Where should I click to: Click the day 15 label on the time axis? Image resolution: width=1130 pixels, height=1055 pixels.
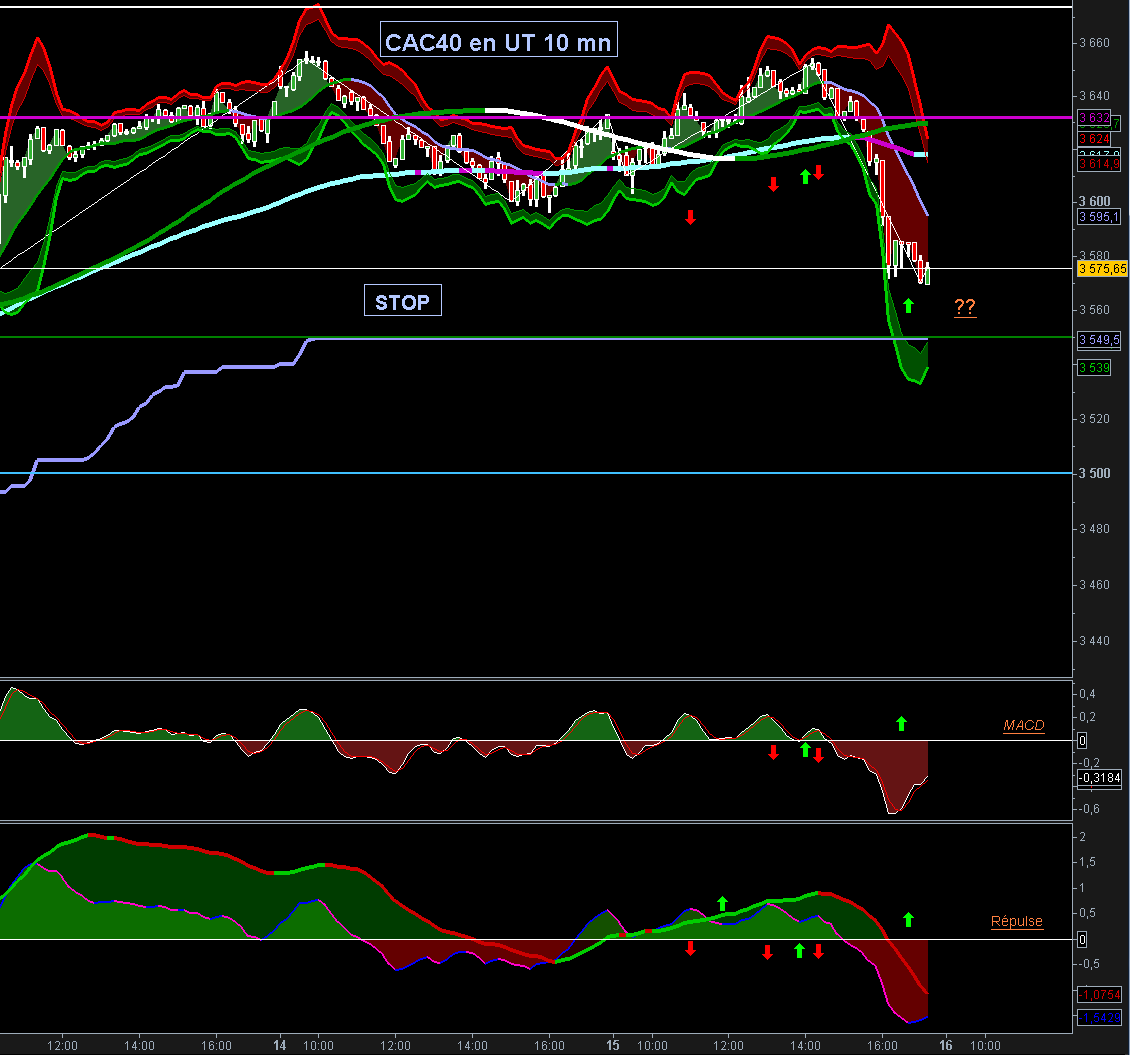613,1045
